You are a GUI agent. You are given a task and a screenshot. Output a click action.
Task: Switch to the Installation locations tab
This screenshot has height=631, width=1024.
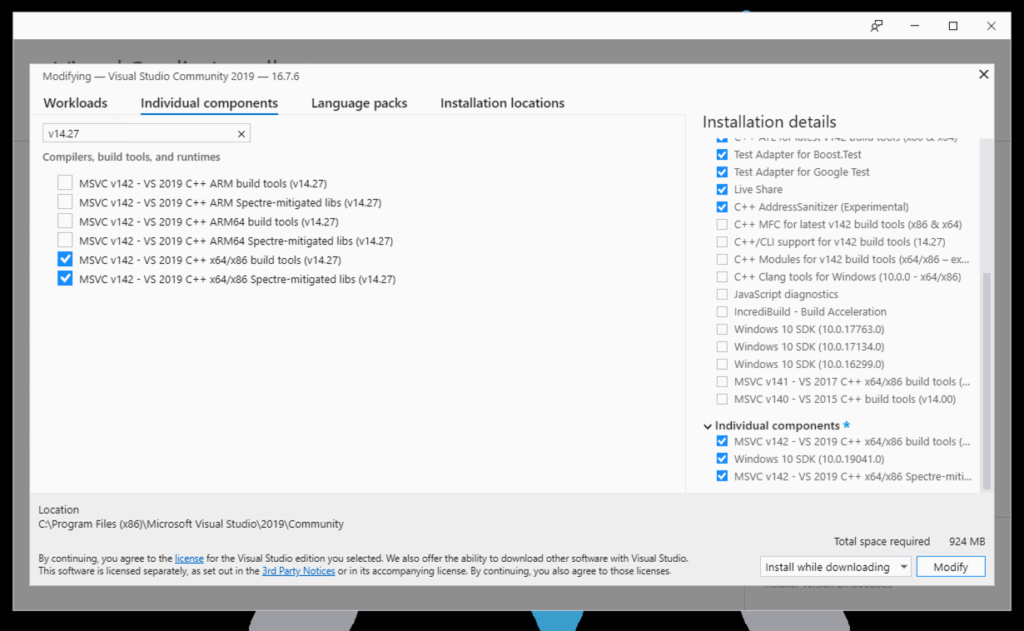(502, 103)
